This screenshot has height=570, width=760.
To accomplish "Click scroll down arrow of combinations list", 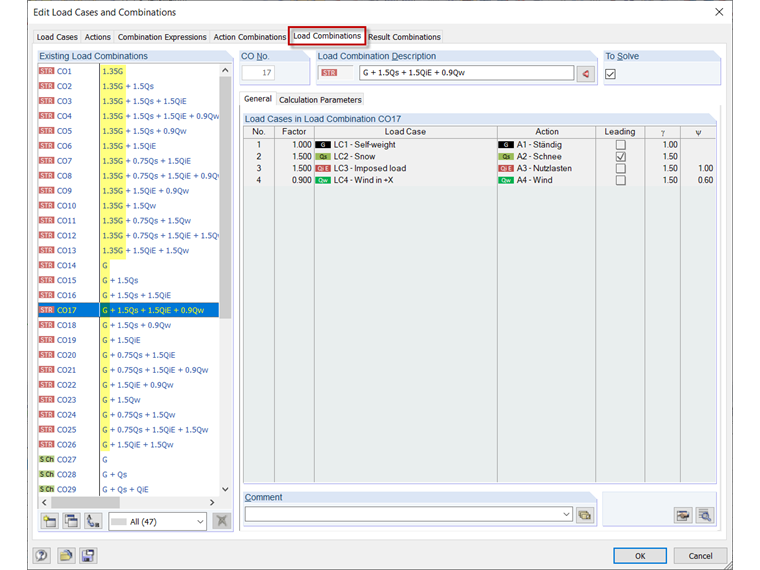I will pyautogui.click(x=225, y=489).
